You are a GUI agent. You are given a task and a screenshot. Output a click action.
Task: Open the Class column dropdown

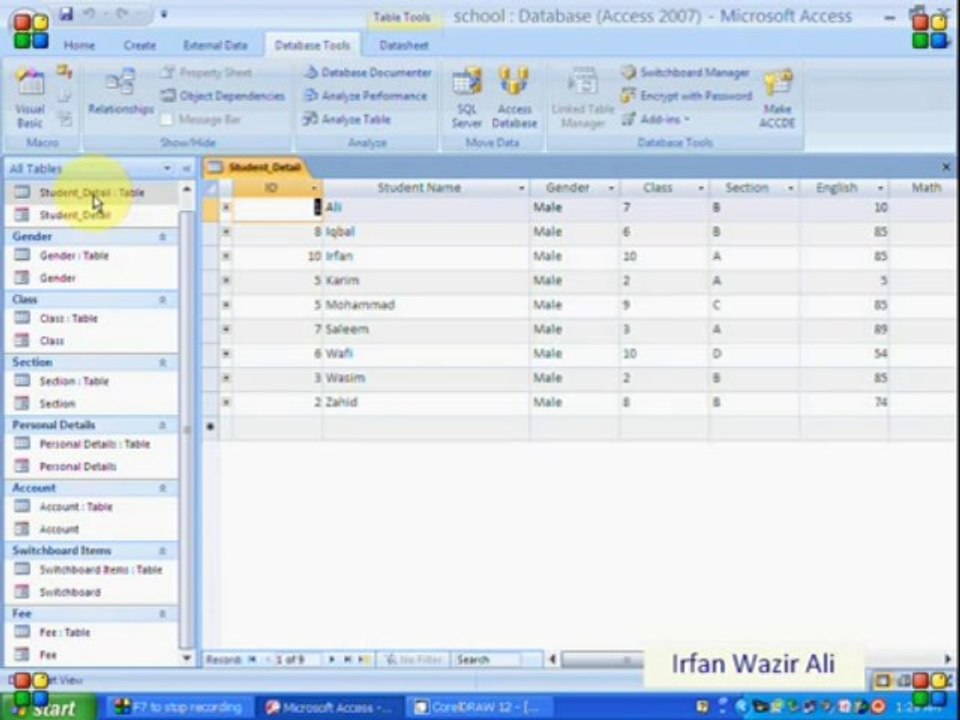click(x=701, y=188)
